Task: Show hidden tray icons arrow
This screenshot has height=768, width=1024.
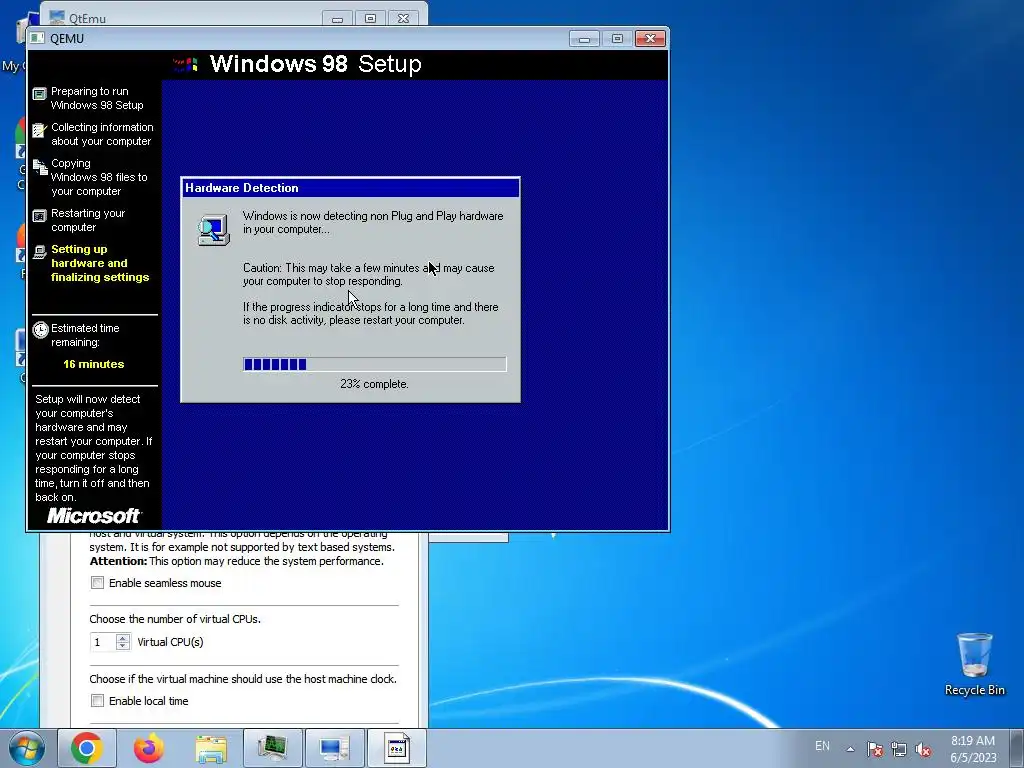Action: (850, 748)
